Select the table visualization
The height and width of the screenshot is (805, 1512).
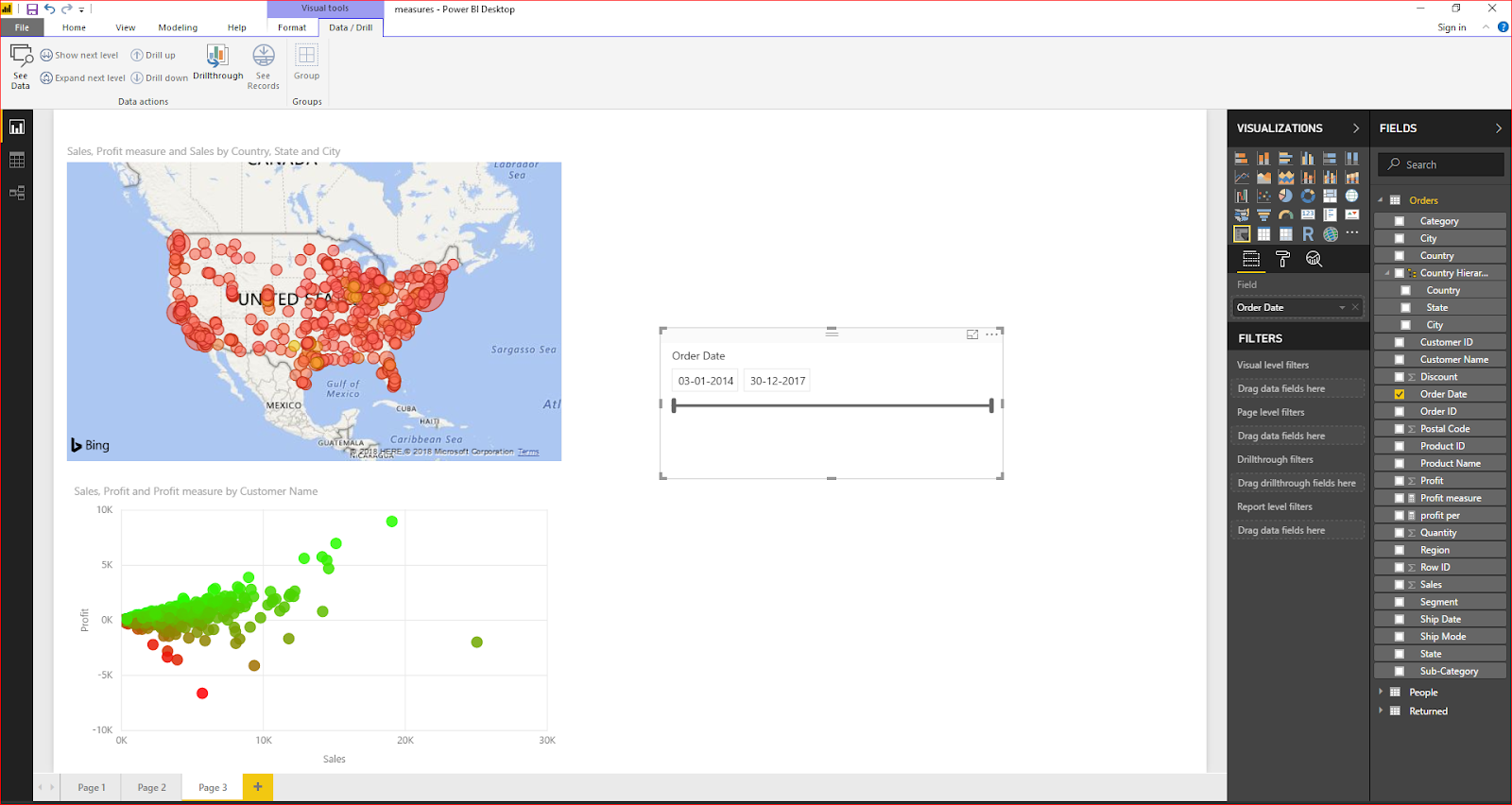(x=1263, y=234)
